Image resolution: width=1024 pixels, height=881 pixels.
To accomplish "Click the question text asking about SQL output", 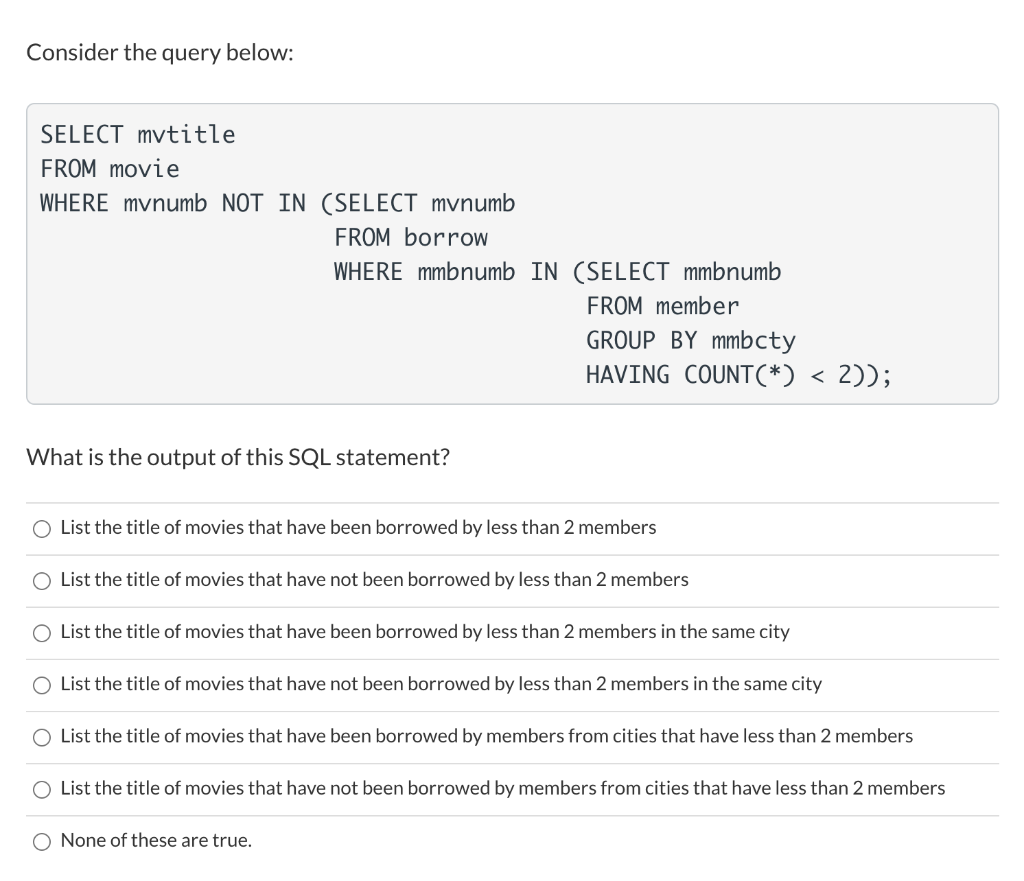I will pyautogui.click(x=239, y=457).
